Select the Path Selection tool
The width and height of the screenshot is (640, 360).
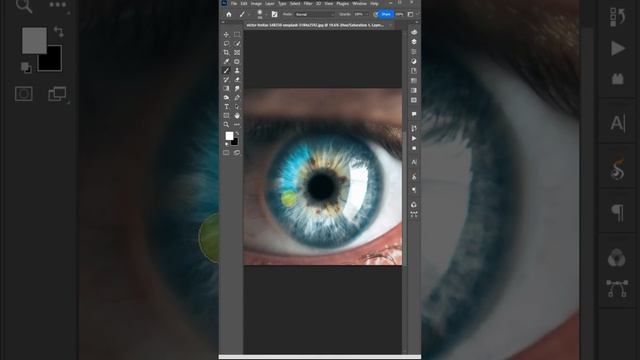point(237,107)
